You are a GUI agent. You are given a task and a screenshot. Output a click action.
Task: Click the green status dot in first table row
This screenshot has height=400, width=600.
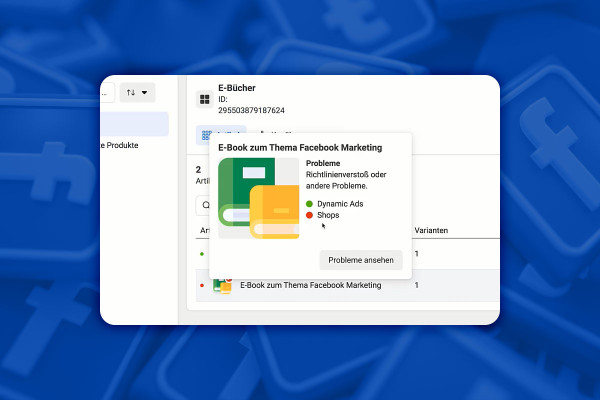click(x=202, y=254)
